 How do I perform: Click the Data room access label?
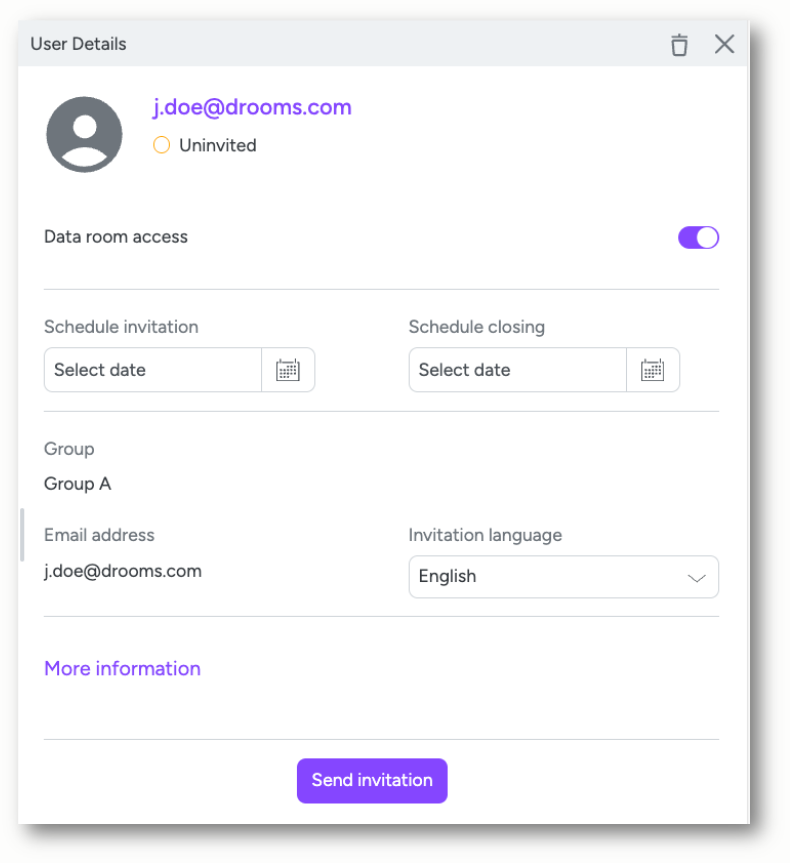click(116, 237)
